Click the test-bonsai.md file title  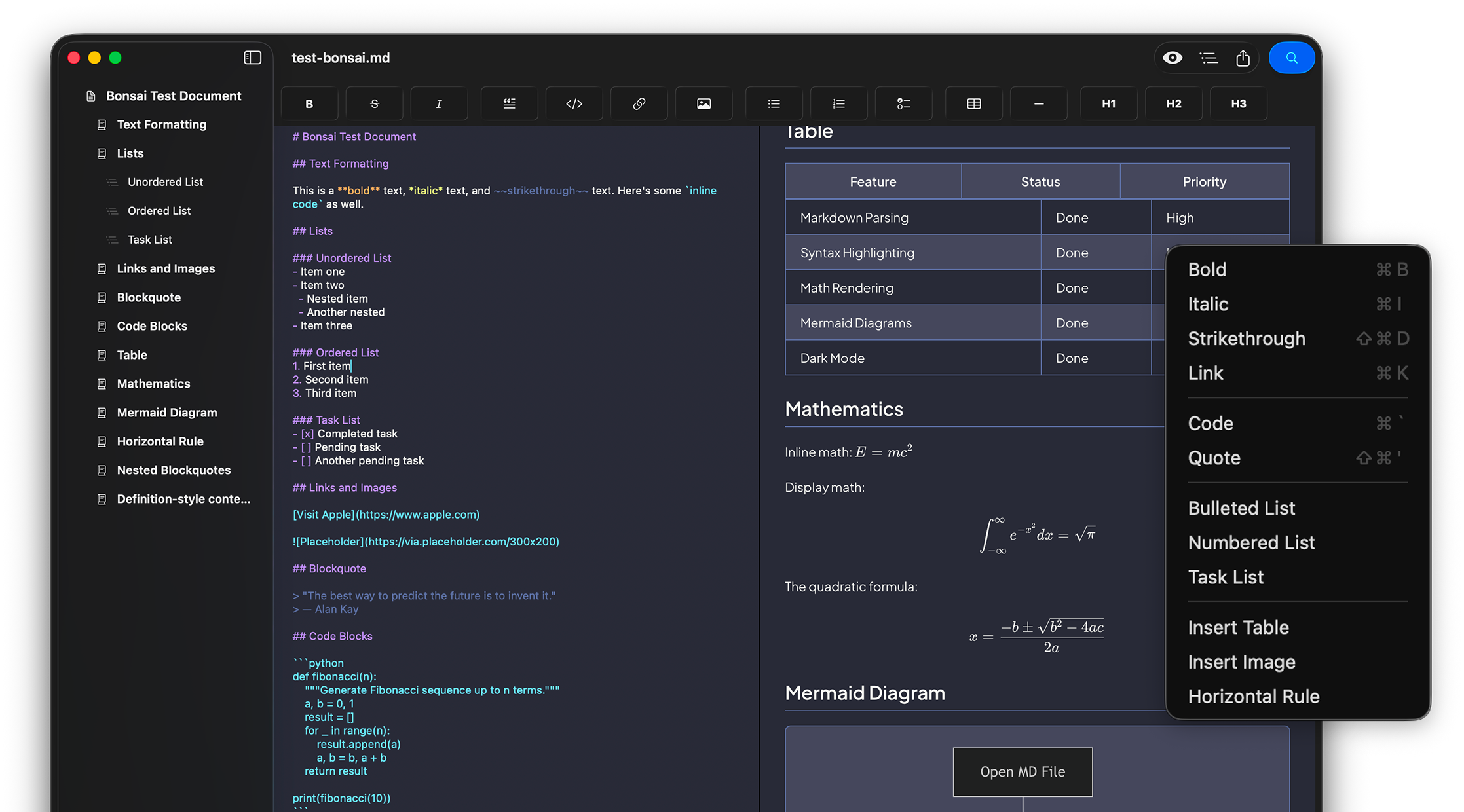(341, 58)
